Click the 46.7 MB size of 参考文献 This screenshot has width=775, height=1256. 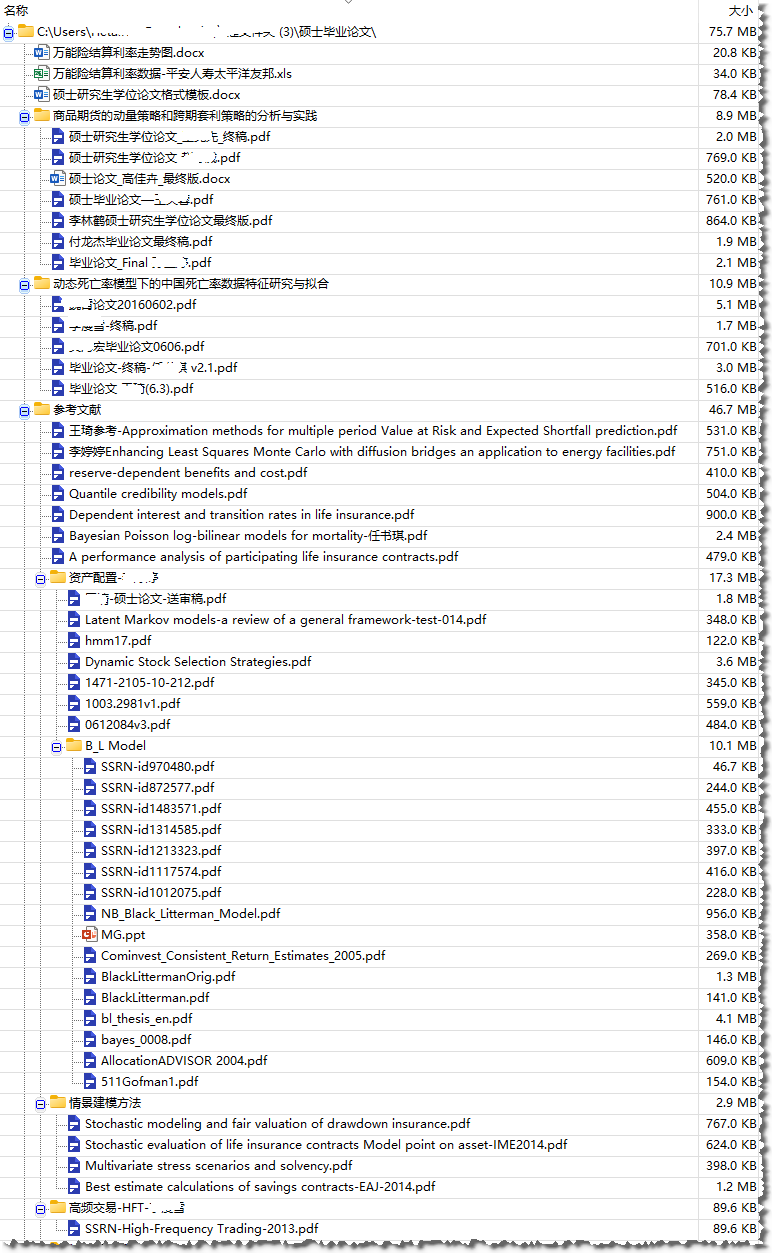click(x=733, y=409)
